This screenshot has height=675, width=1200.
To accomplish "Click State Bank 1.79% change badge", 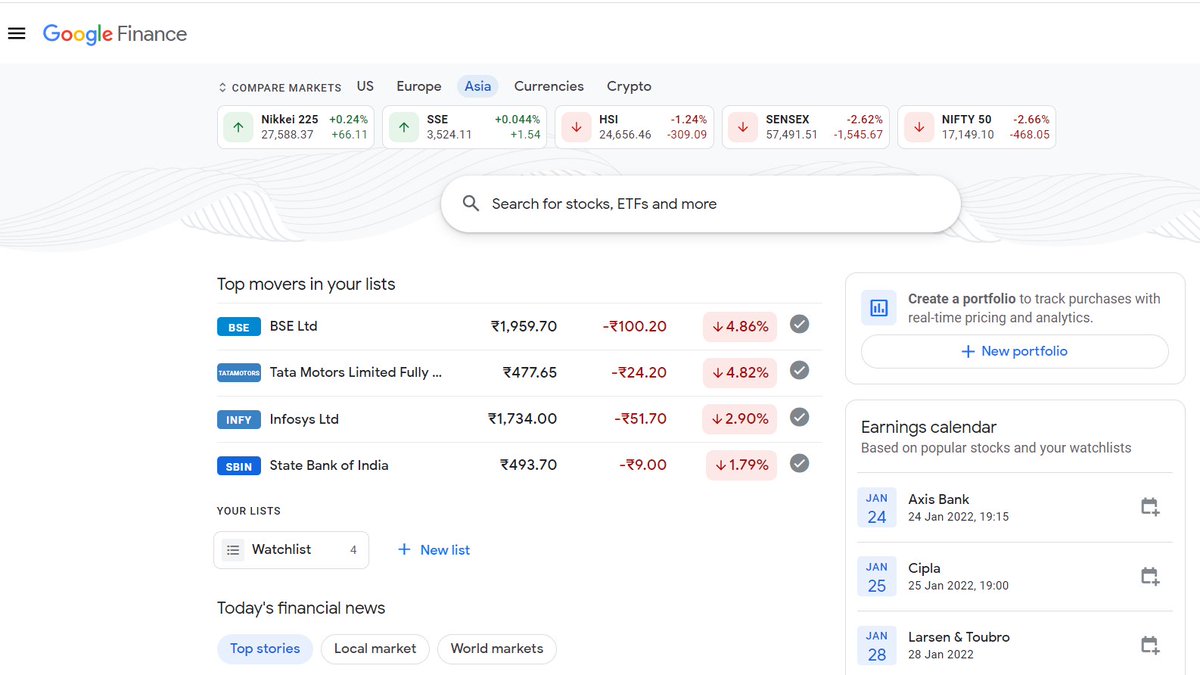I will 742,466.
